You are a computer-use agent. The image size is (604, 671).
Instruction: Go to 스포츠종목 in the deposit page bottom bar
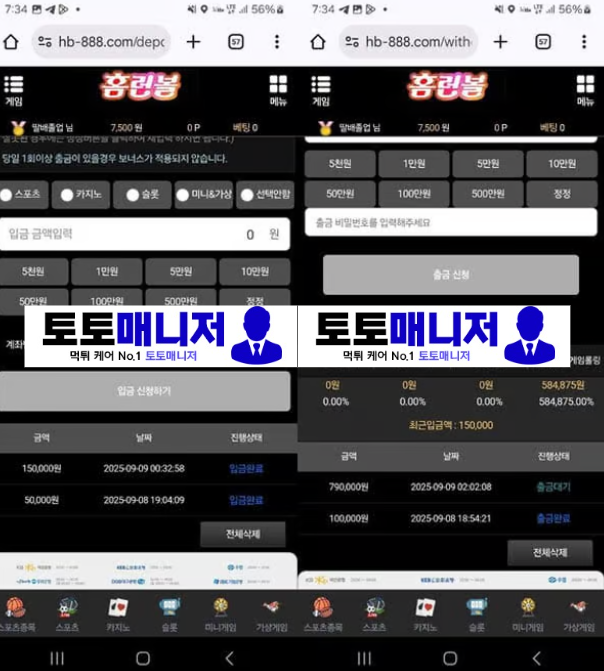(x=16, y=611)
